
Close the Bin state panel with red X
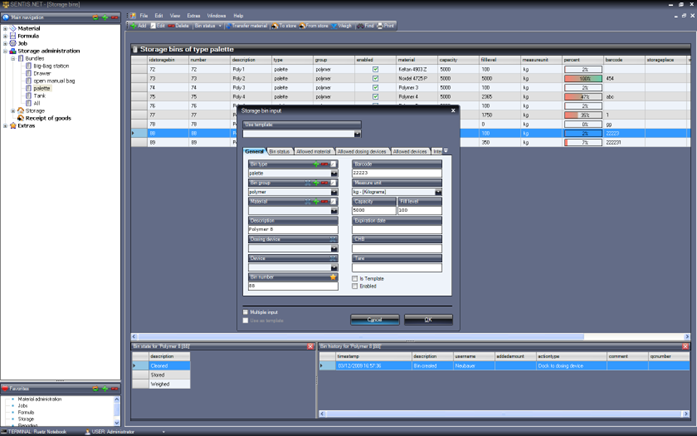point(310,347)
